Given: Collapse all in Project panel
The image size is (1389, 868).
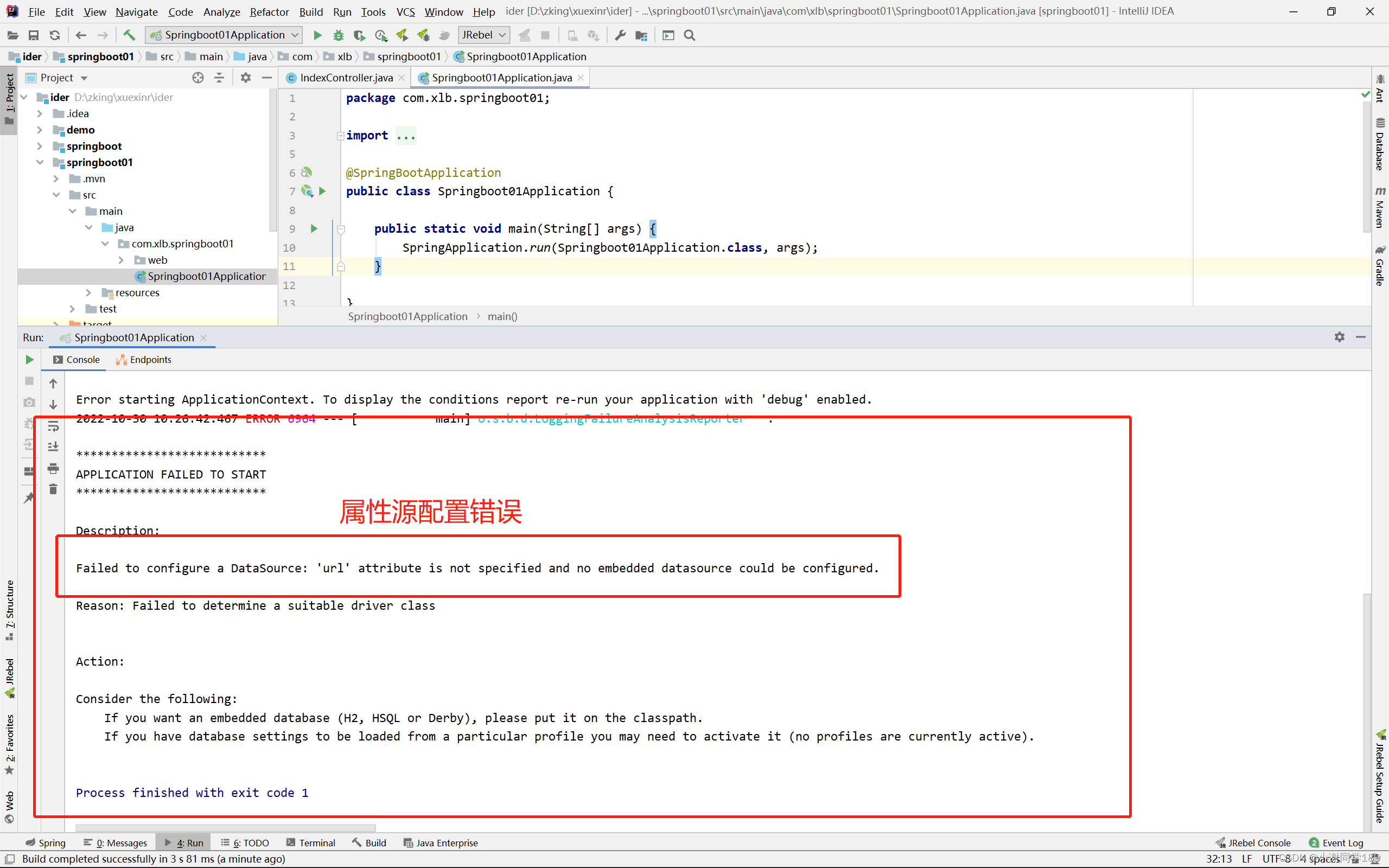Looking at the screenshot, I should point(219,78).
